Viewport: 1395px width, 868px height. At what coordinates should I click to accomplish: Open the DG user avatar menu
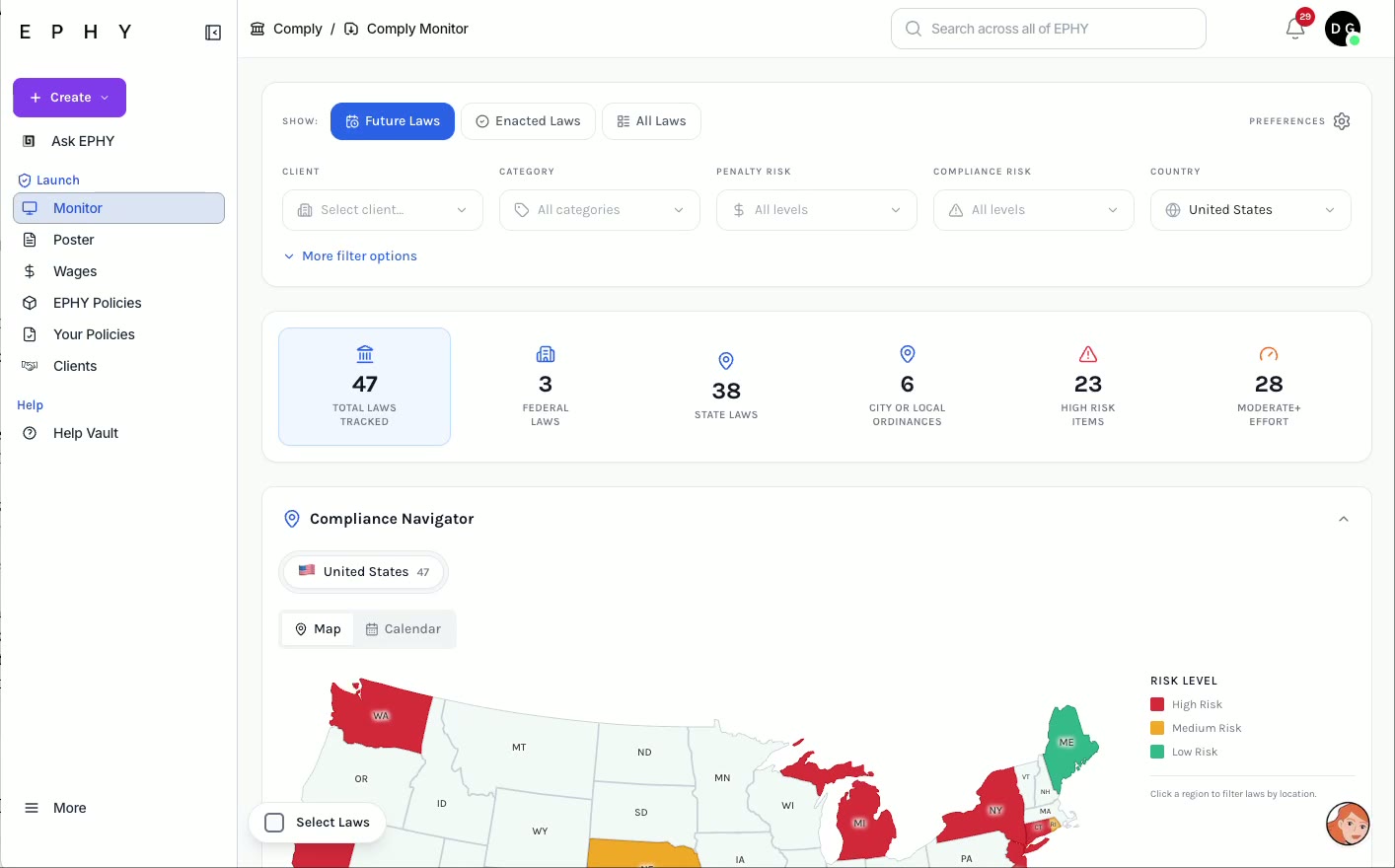[1343, 29]
